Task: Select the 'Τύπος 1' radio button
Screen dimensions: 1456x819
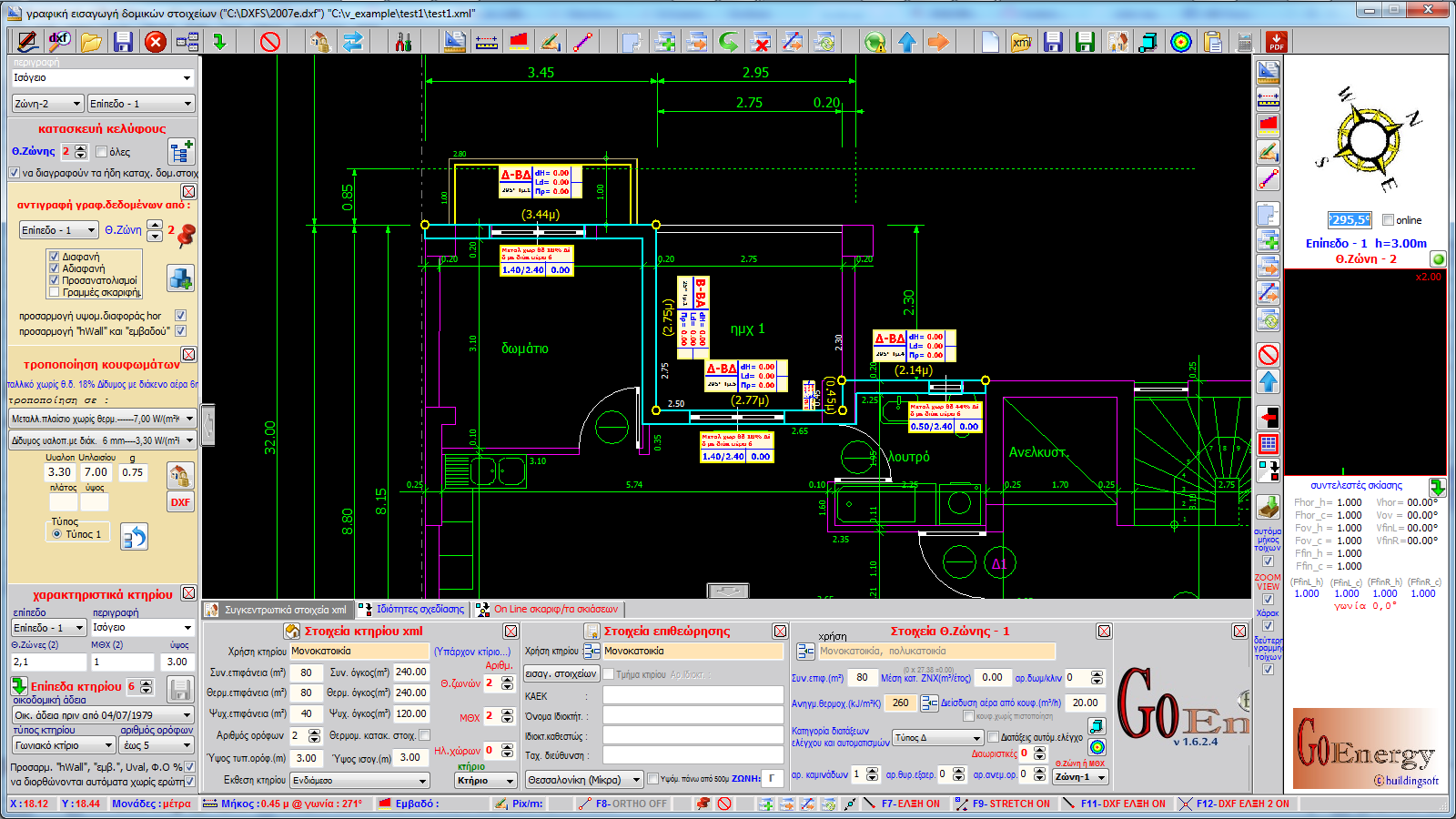Action: [x=57, y=534]
